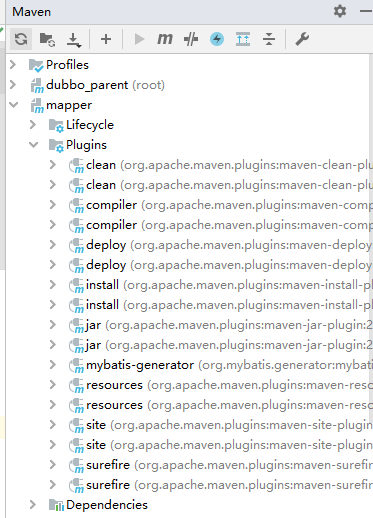Hide the Maven tool window
373x518 pixels.
366,11
